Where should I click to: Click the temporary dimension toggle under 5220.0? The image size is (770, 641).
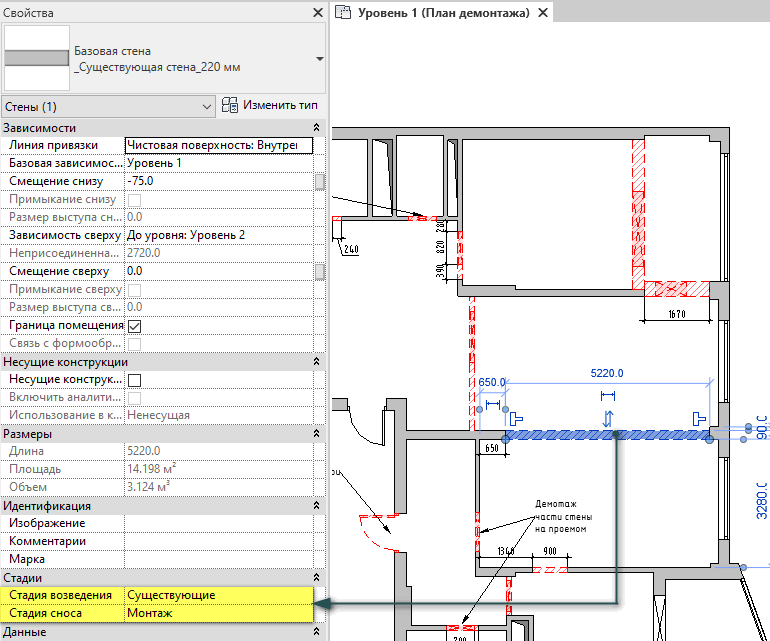pos(608,395)
